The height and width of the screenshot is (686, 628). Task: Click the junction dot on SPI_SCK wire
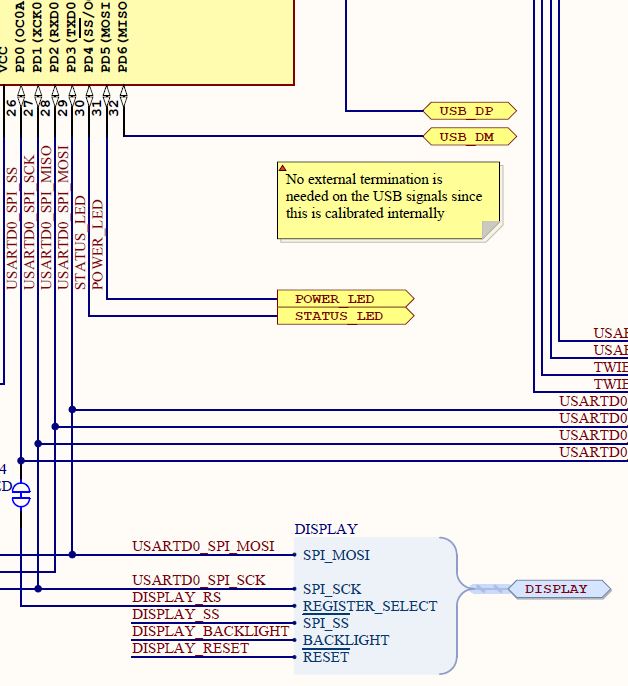pos(38,589)
